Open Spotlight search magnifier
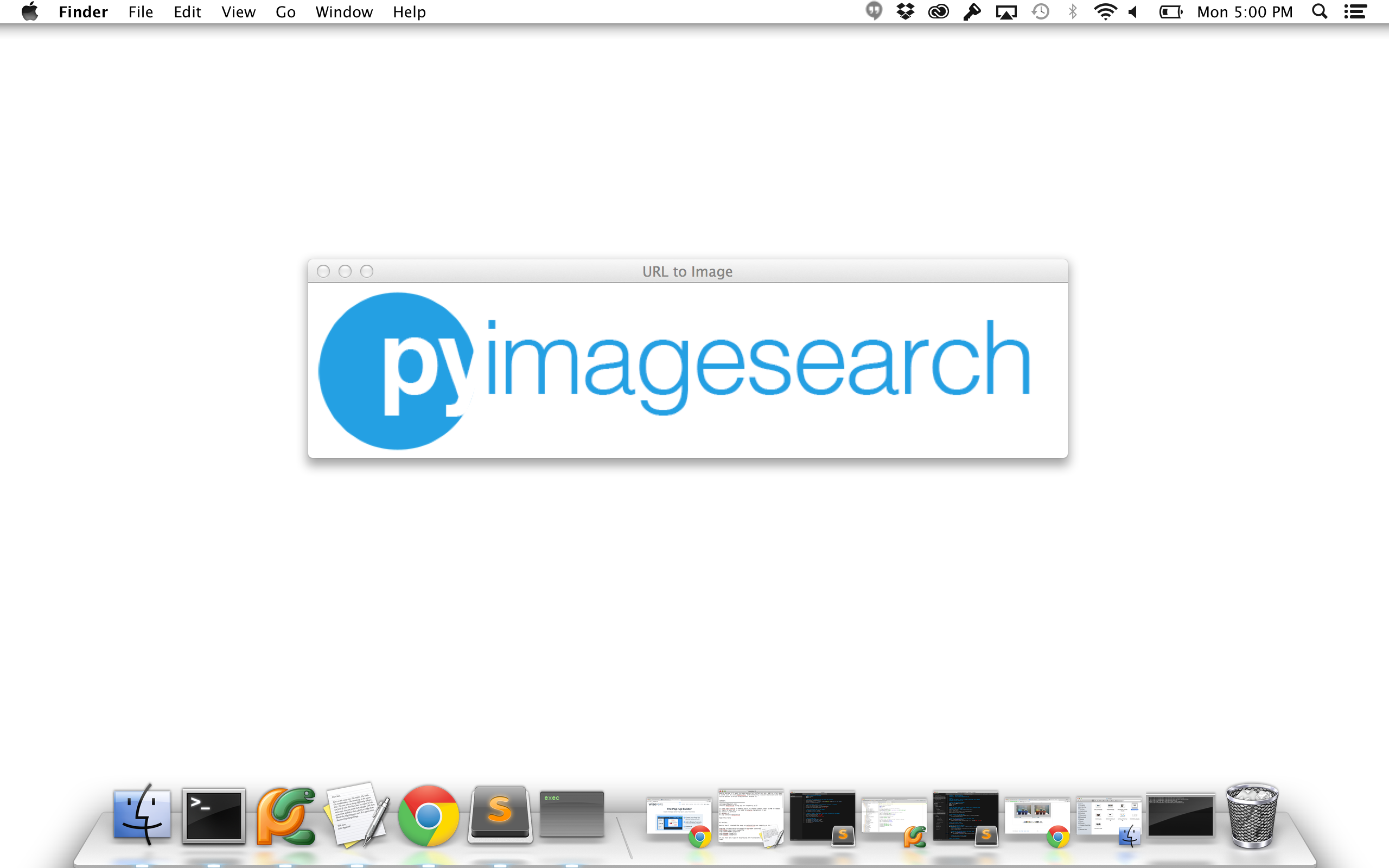1389x868 pixels. tap(1320, 11)
